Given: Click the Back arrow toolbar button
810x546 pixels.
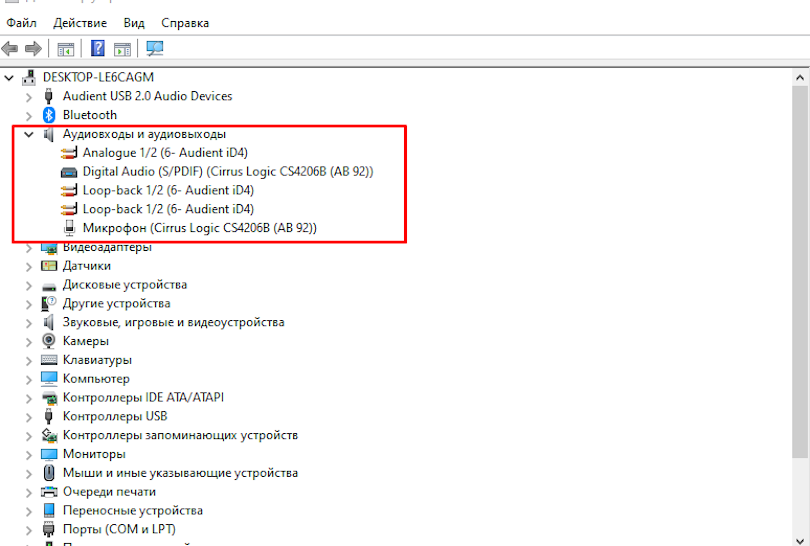Looking at the screenshot, I should [x=10, y=49].
